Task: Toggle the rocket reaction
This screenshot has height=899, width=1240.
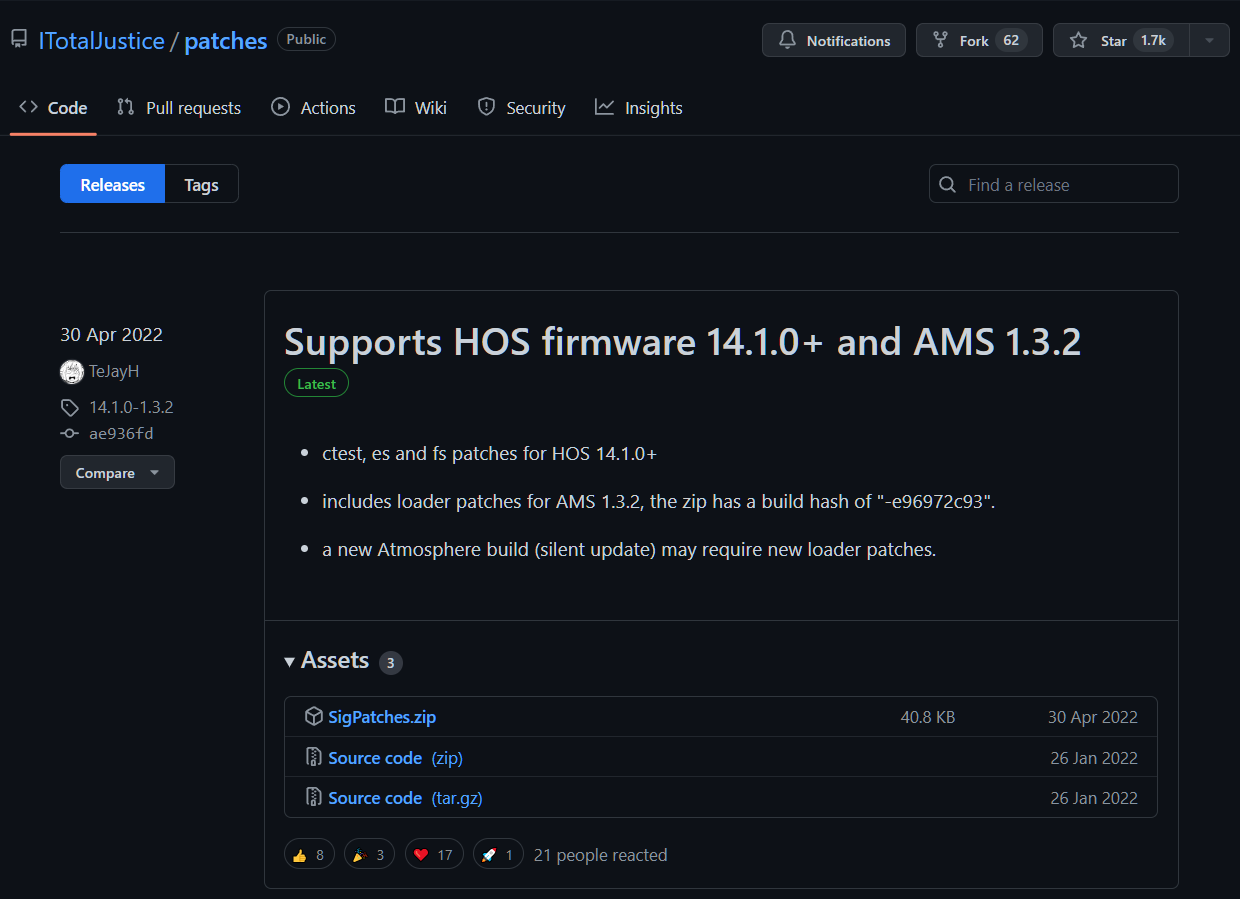Action: tap(498, 854)
